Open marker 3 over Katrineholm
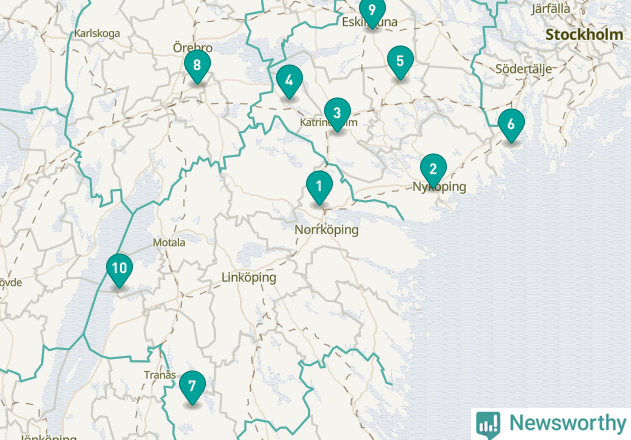 [x=337, y=114]
